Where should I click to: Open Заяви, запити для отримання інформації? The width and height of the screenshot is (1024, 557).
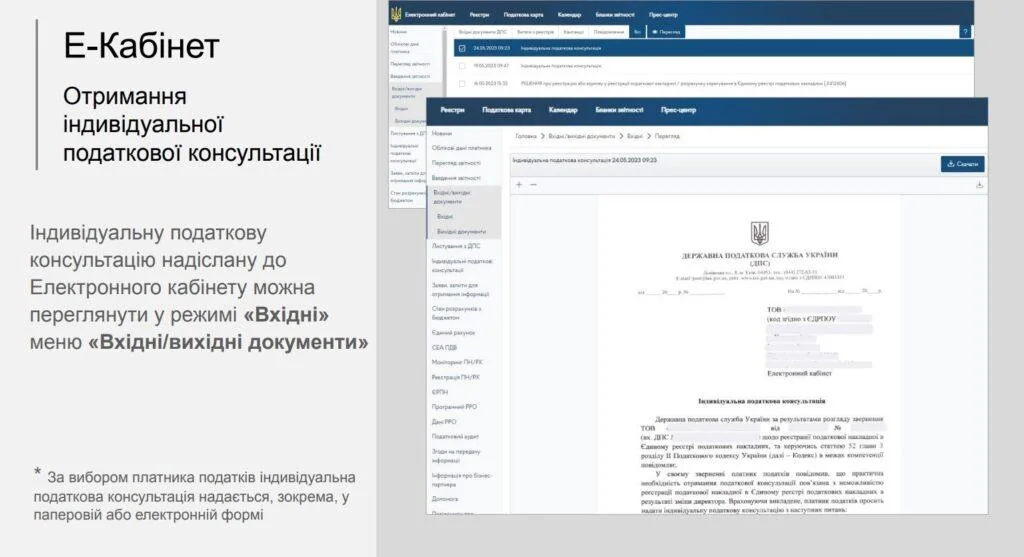pos(460,289)
